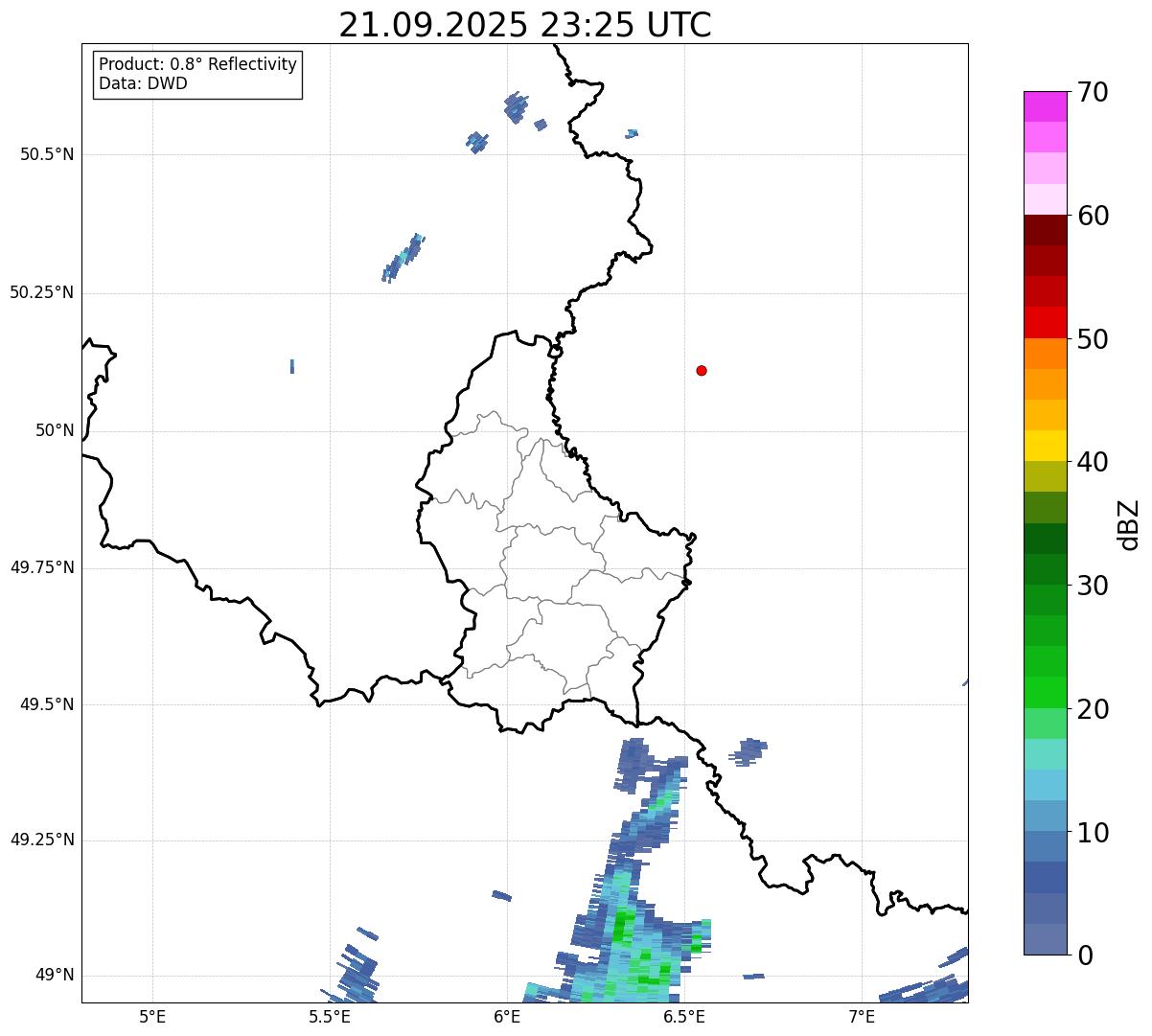
Task: Click the 5°E longitude label
Action: pos(152,1016)
